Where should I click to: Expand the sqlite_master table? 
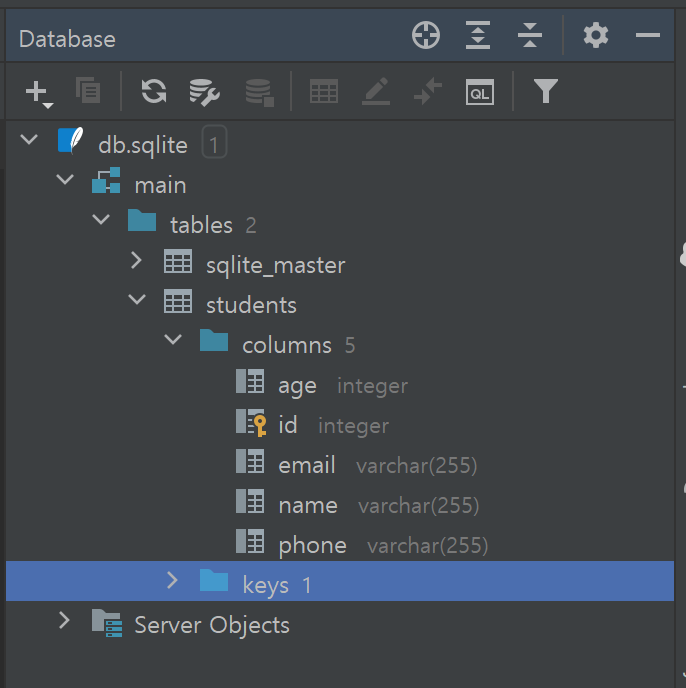coord(137,260)
